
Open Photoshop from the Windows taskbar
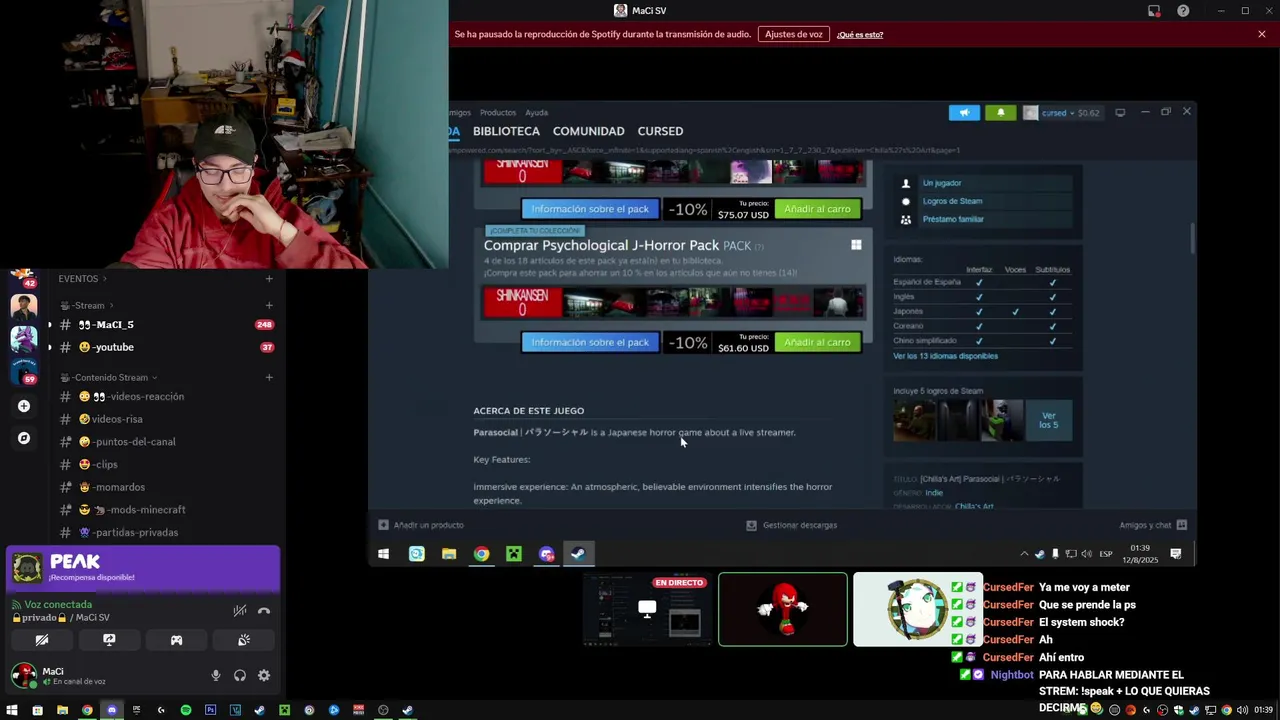coord(210,710)
